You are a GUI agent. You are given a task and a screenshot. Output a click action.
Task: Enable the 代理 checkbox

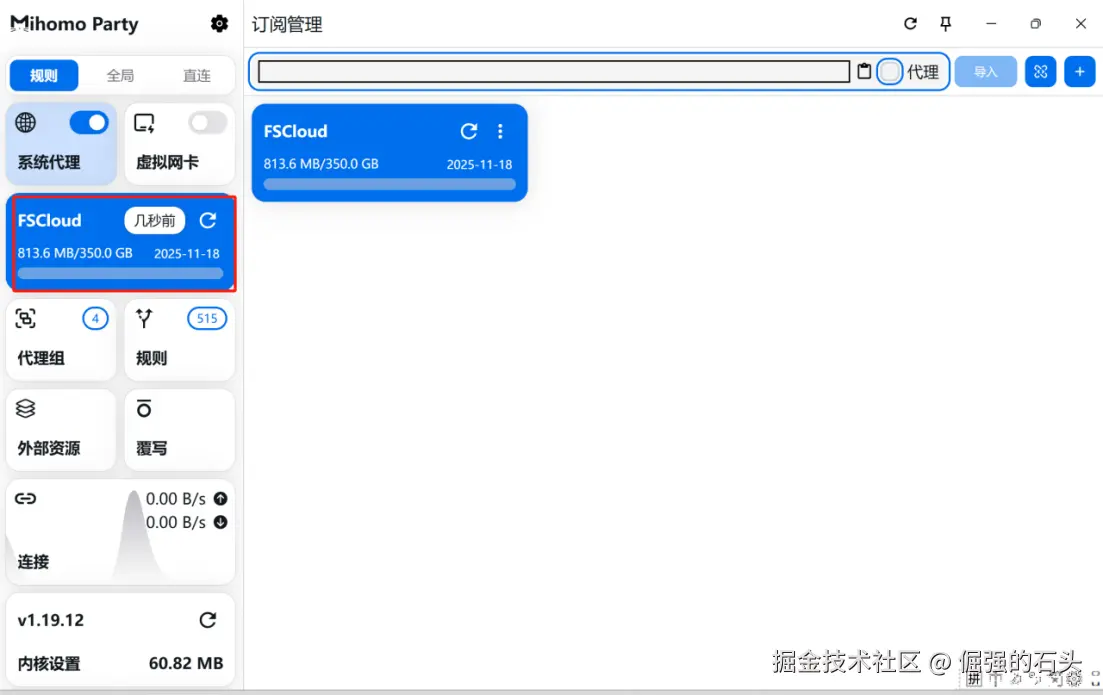[x=890, y=72]
